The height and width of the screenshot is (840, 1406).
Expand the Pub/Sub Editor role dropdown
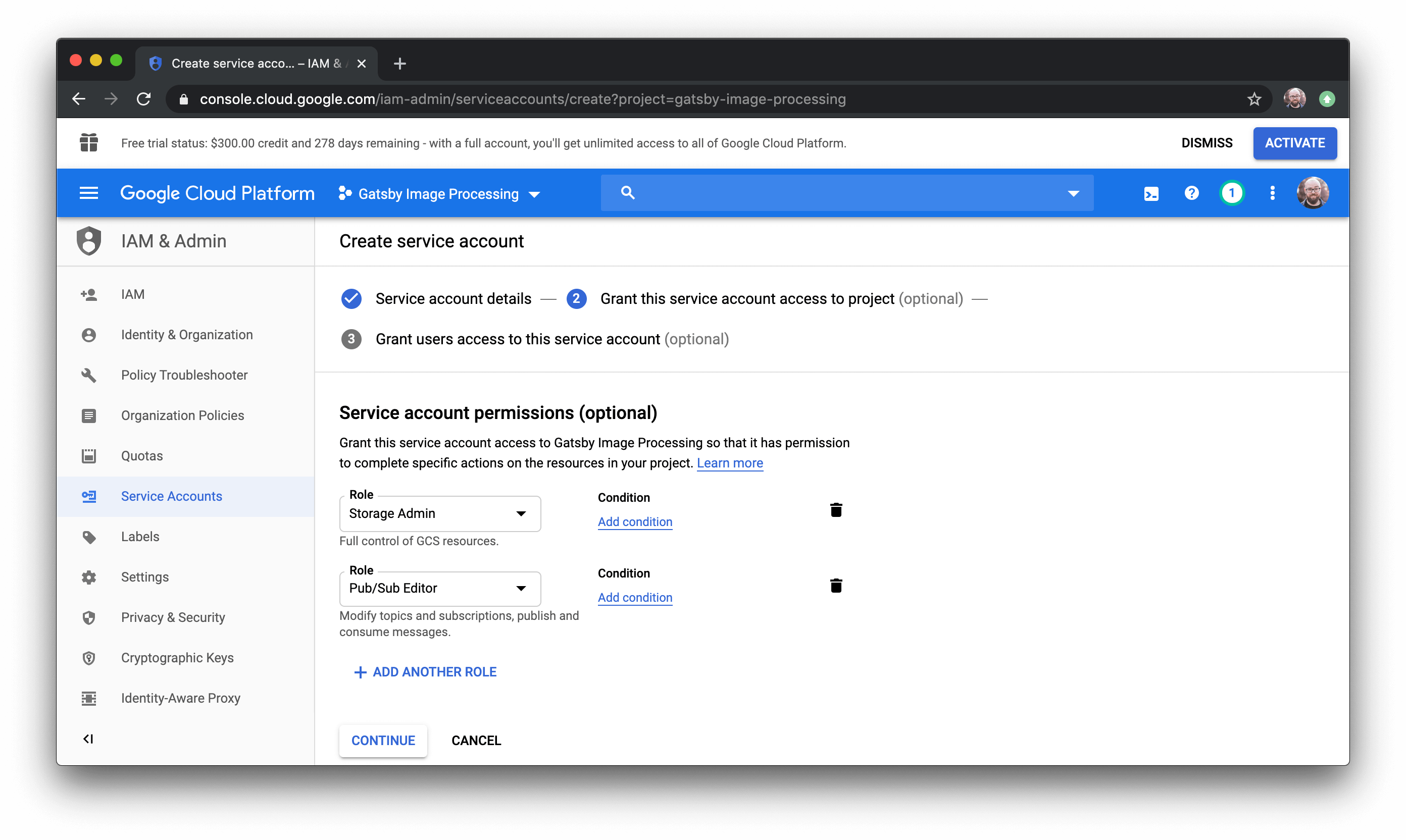(521, 588)
